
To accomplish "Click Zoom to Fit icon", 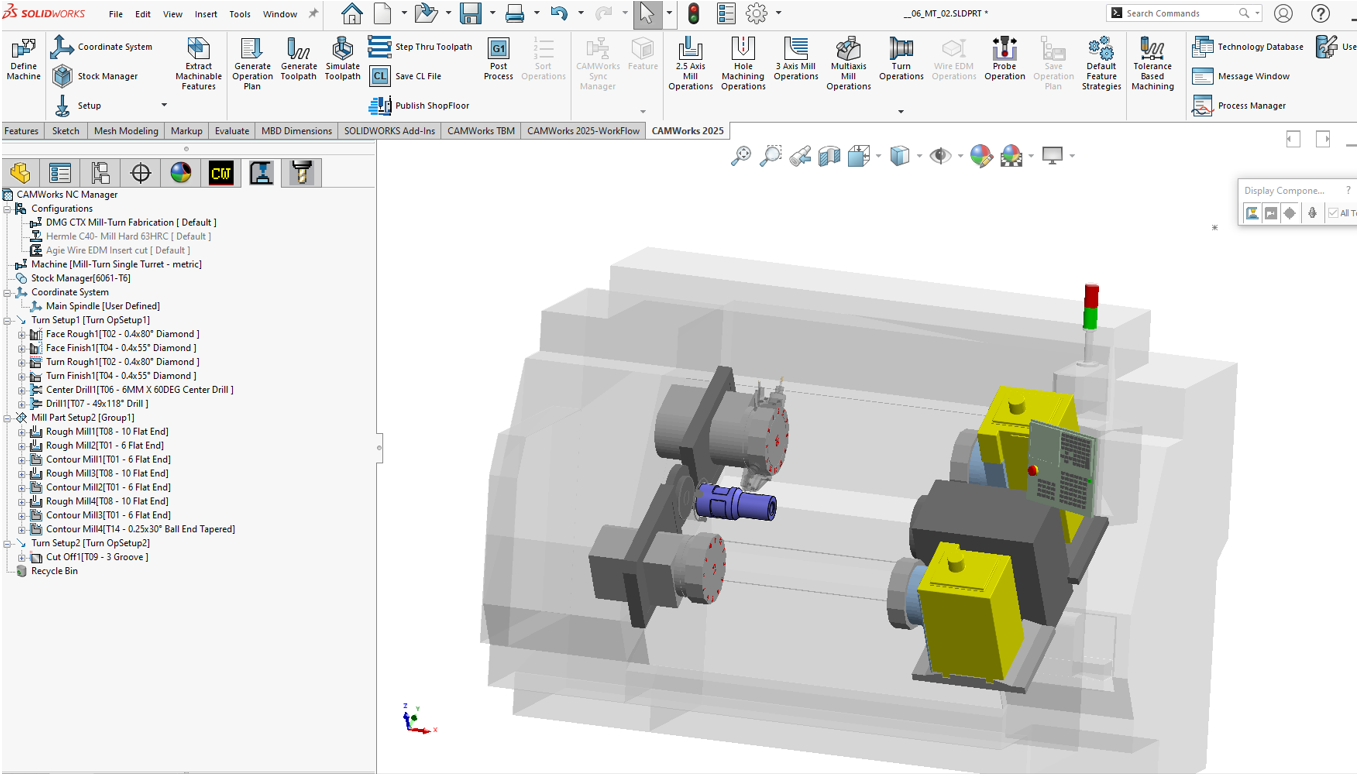I will (741, 156).
